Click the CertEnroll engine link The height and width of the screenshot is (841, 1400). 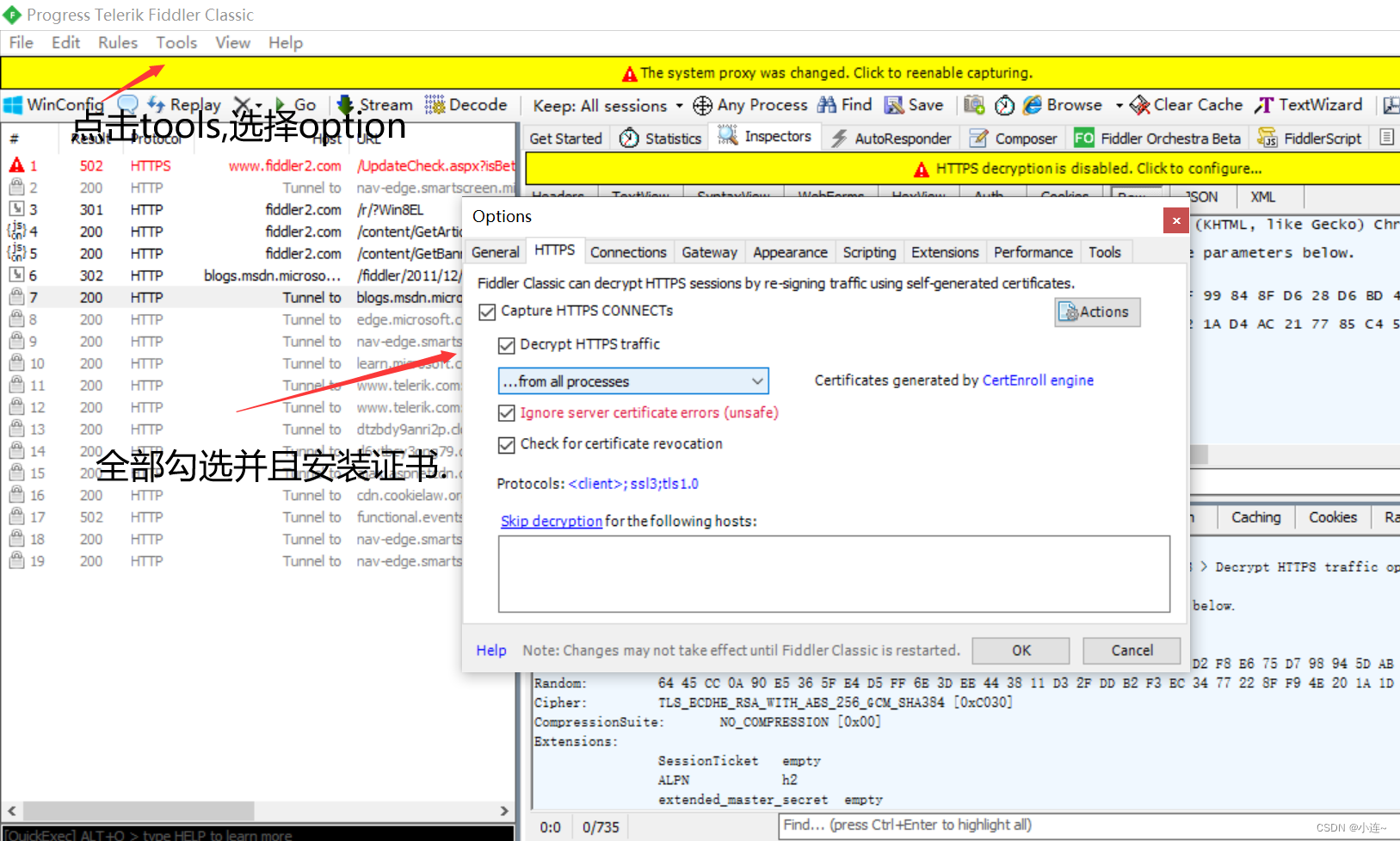pos(1038,380)
